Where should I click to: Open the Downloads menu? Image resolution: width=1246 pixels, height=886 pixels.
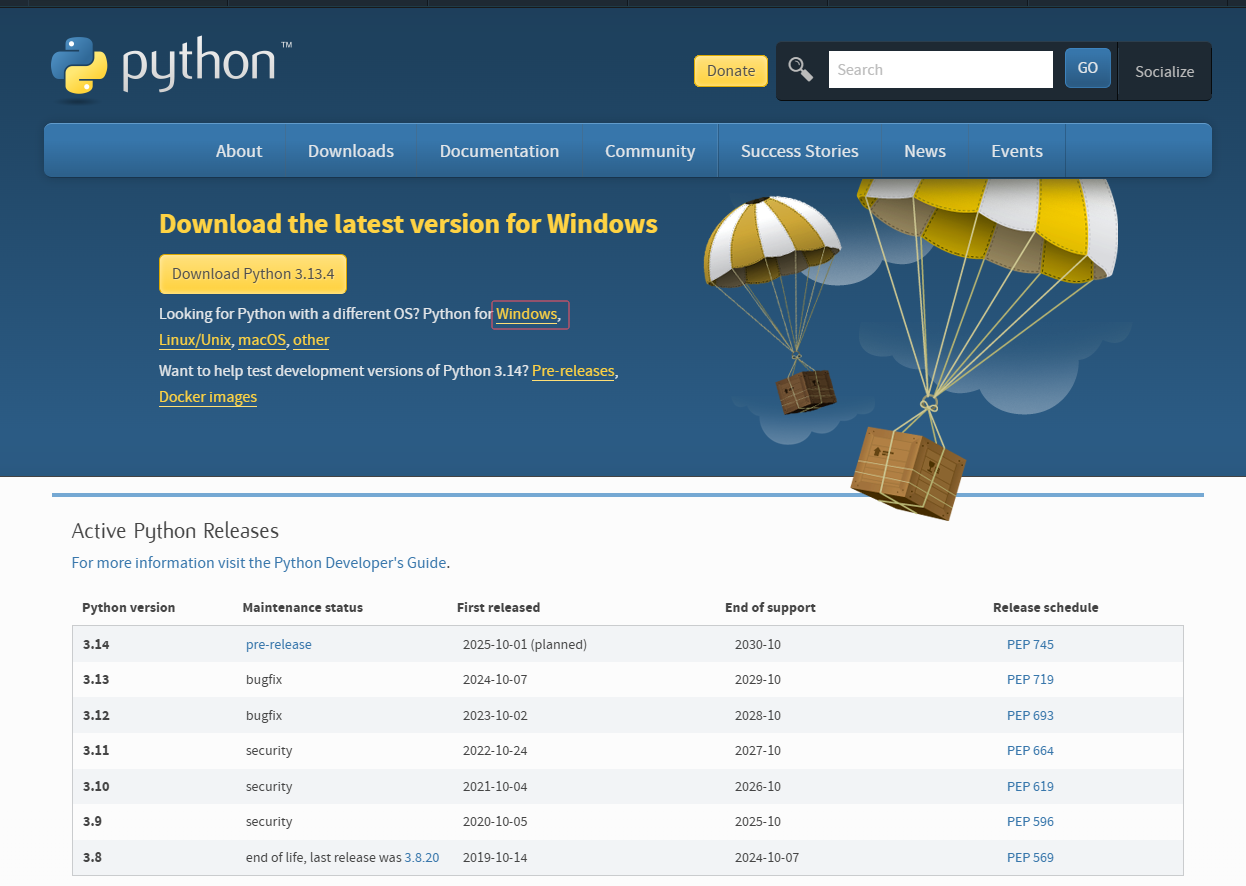tap(351, 151)
